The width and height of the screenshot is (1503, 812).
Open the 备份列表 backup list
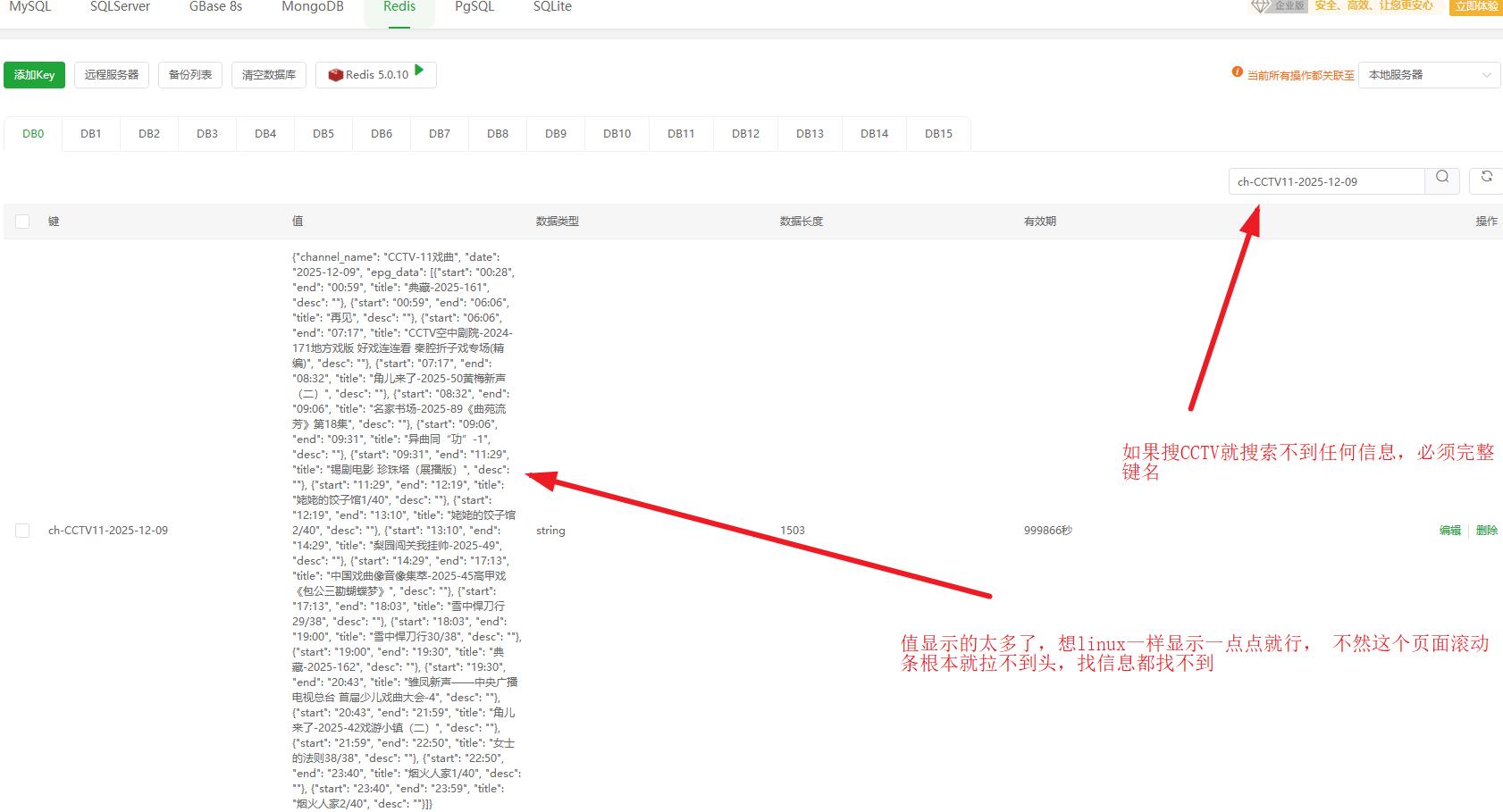[x=190, y=75]
